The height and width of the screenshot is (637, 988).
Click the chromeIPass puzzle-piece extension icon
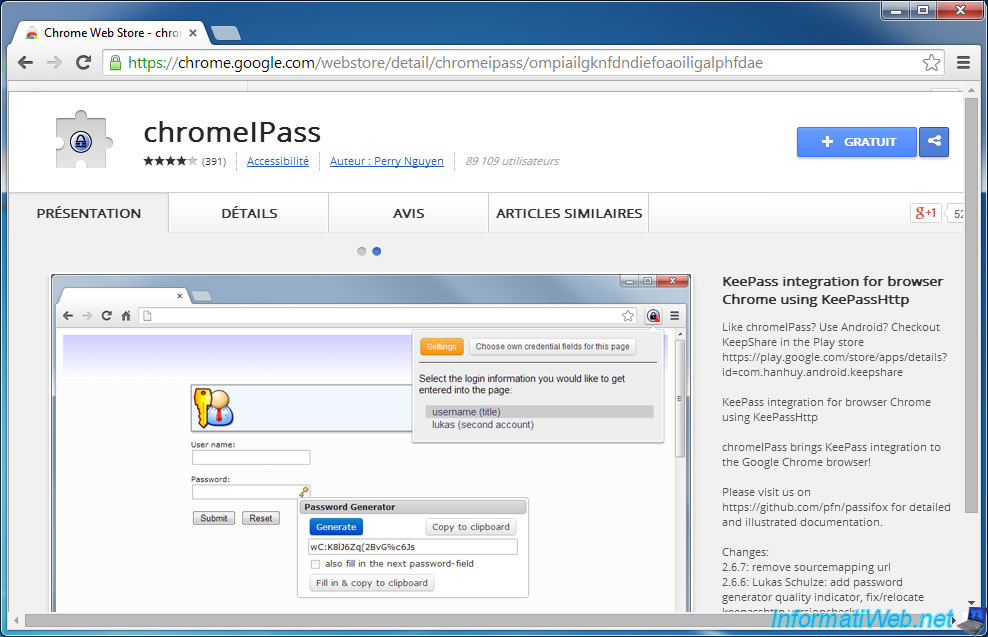click(82, 139)
